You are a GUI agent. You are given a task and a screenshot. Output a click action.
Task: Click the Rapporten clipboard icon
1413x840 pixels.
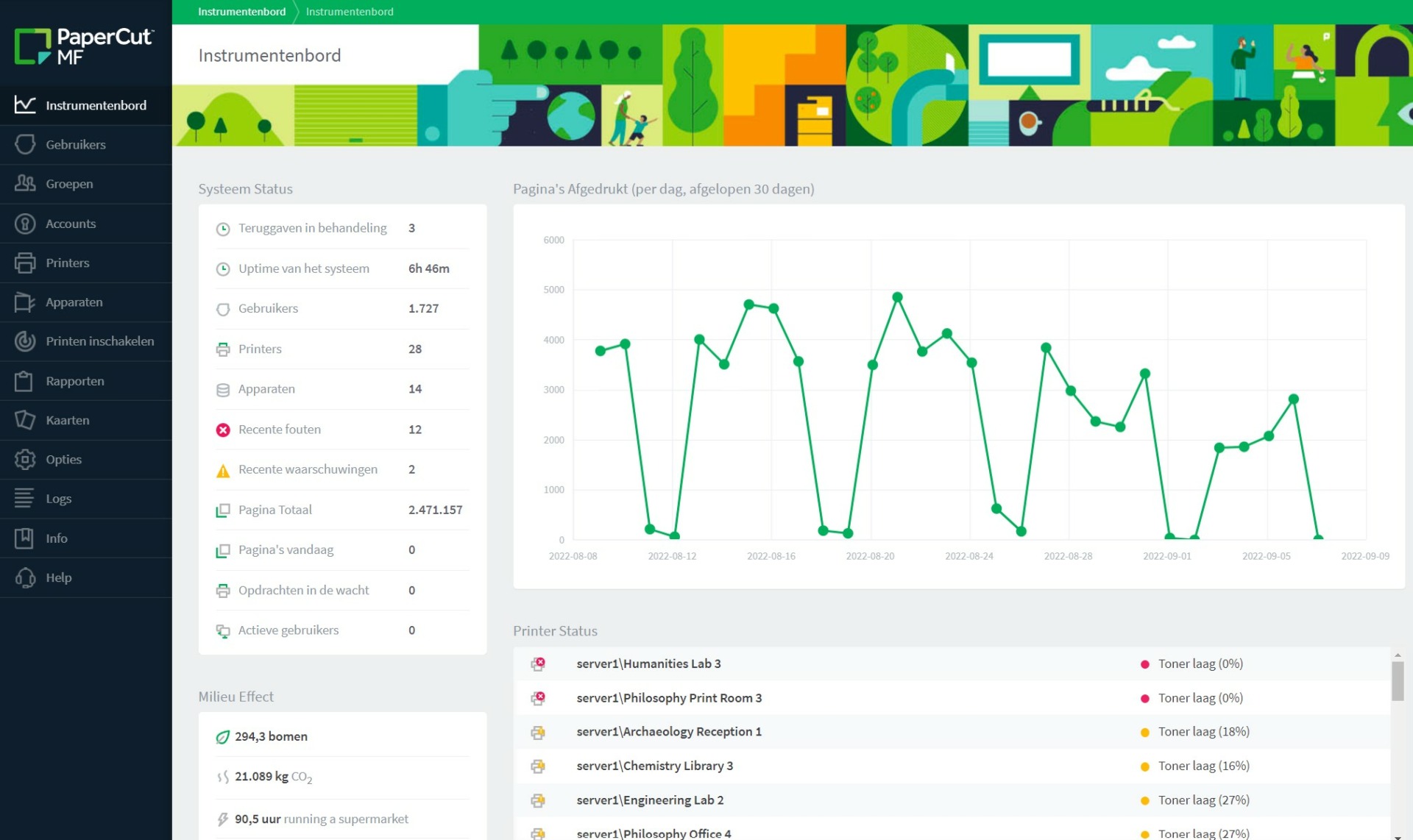point(25,380)
